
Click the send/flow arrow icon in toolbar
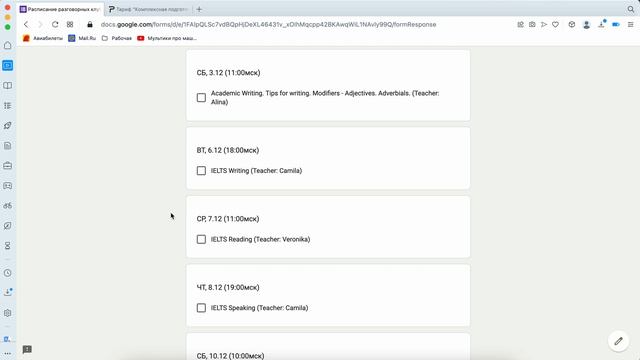tap(544, 24)
